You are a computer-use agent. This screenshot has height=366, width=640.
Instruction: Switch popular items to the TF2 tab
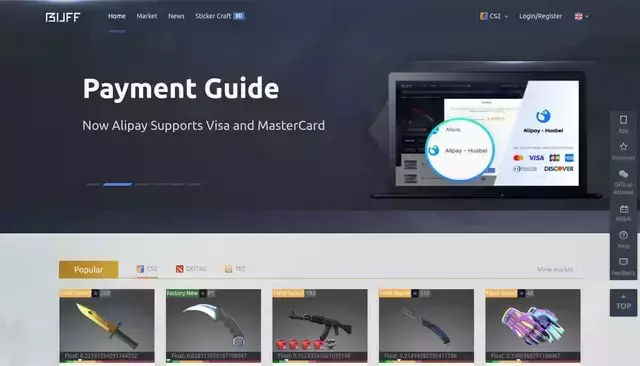point(235,269)
